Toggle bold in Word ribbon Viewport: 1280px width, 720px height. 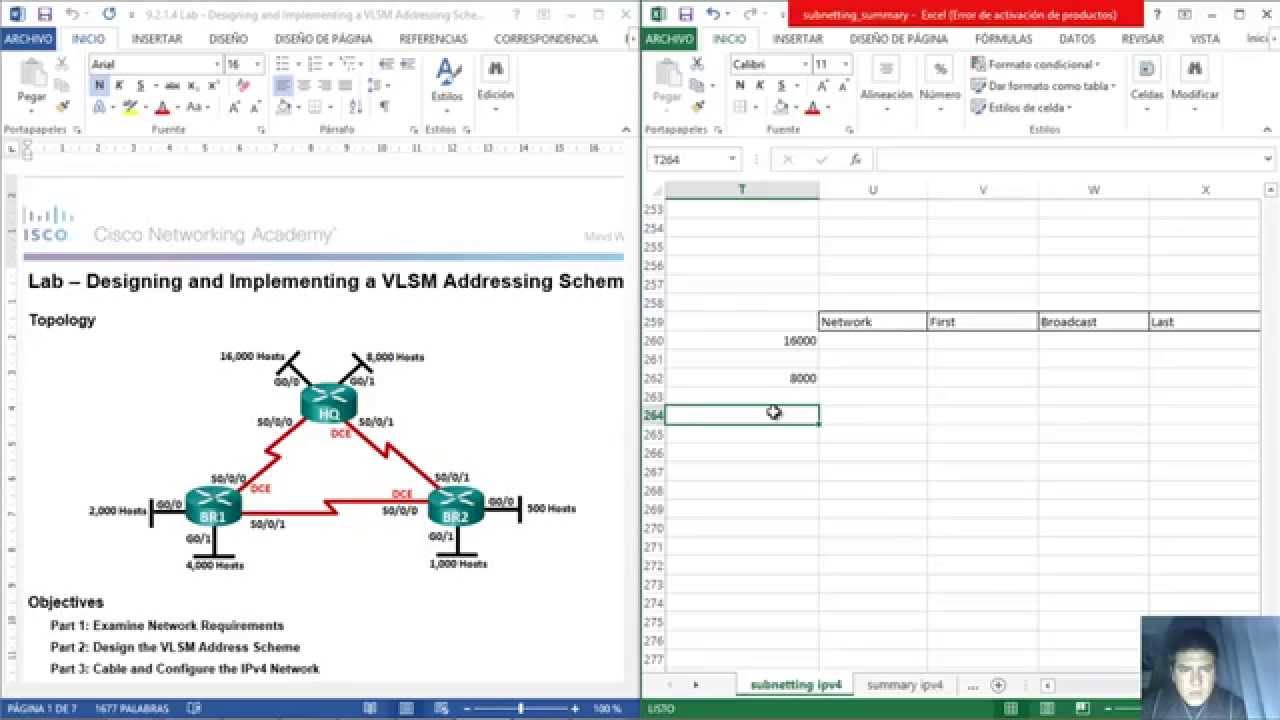coord(99,85)
